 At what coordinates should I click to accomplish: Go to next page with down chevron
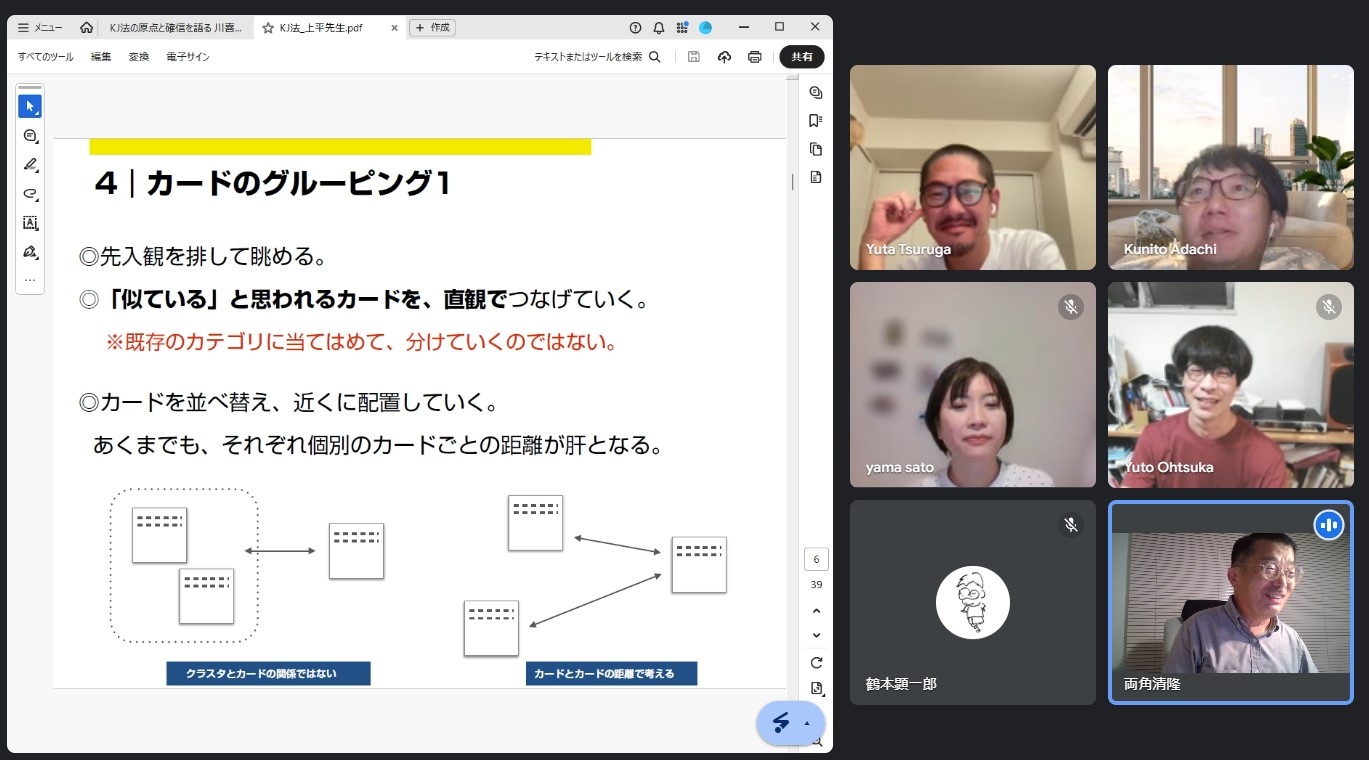click(816, 635)
